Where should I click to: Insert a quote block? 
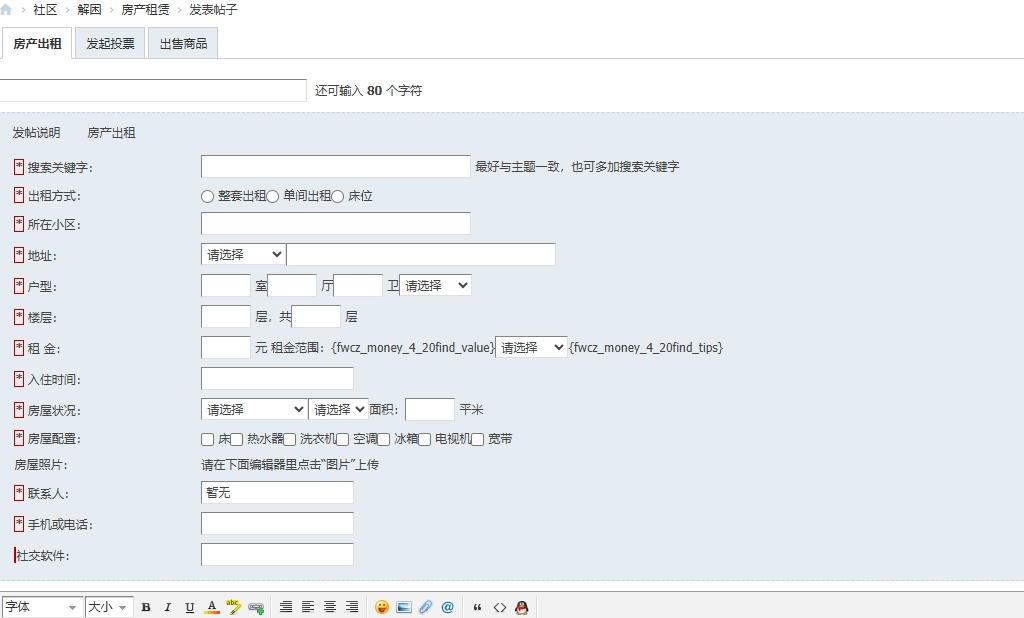coord(477,607)
